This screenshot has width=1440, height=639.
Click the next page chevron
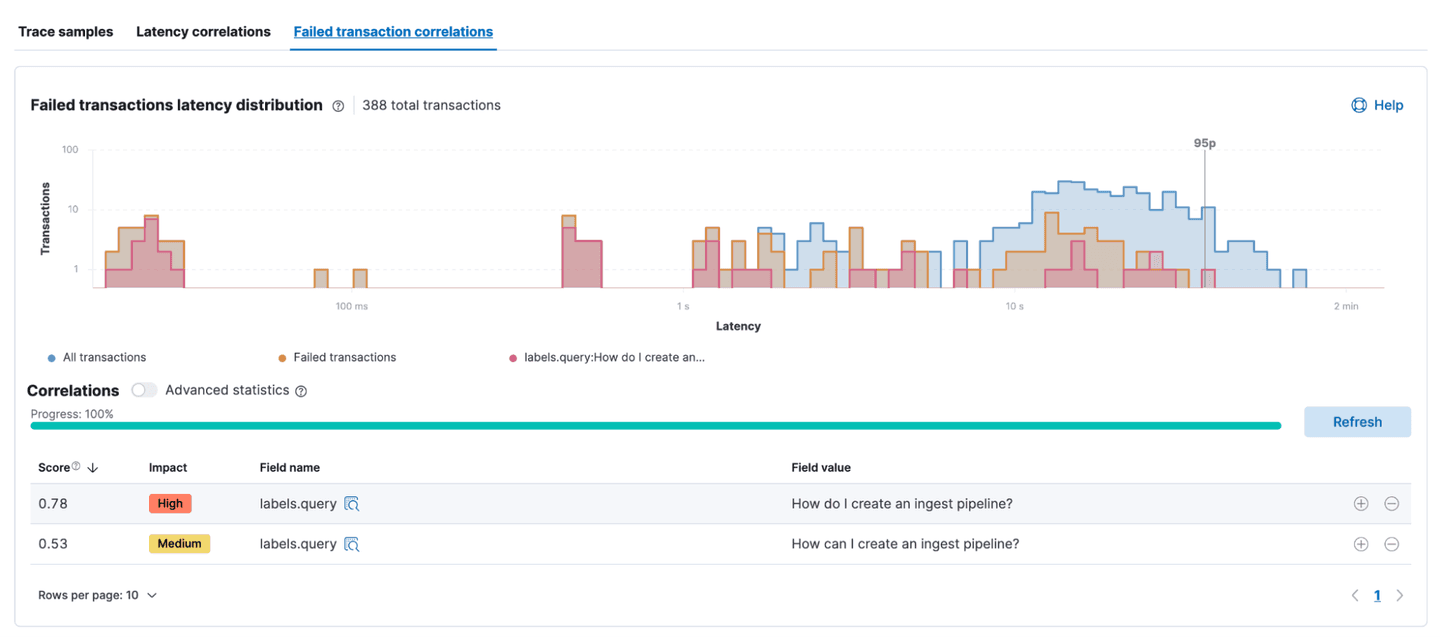click(1400, 595)
